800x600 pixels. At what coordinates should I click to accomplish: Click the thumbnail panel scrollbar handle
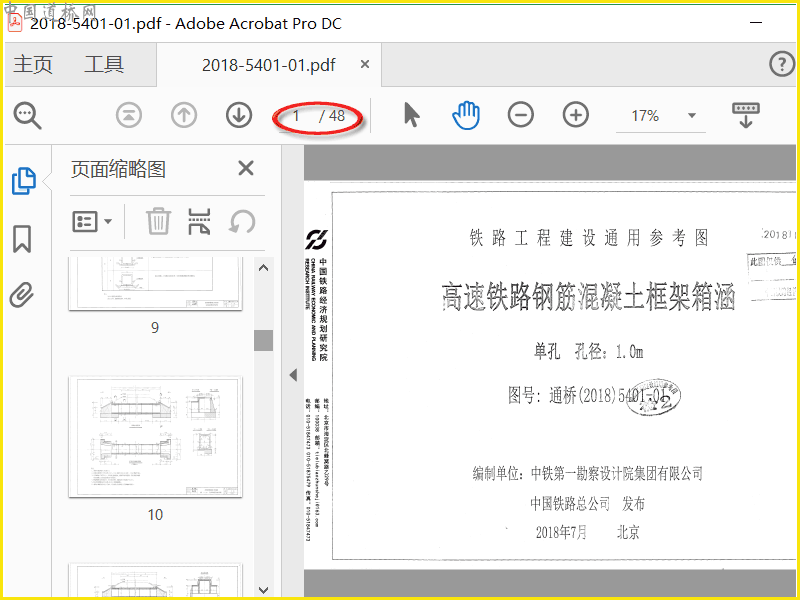pyautogui.click(x=263, y=340)
